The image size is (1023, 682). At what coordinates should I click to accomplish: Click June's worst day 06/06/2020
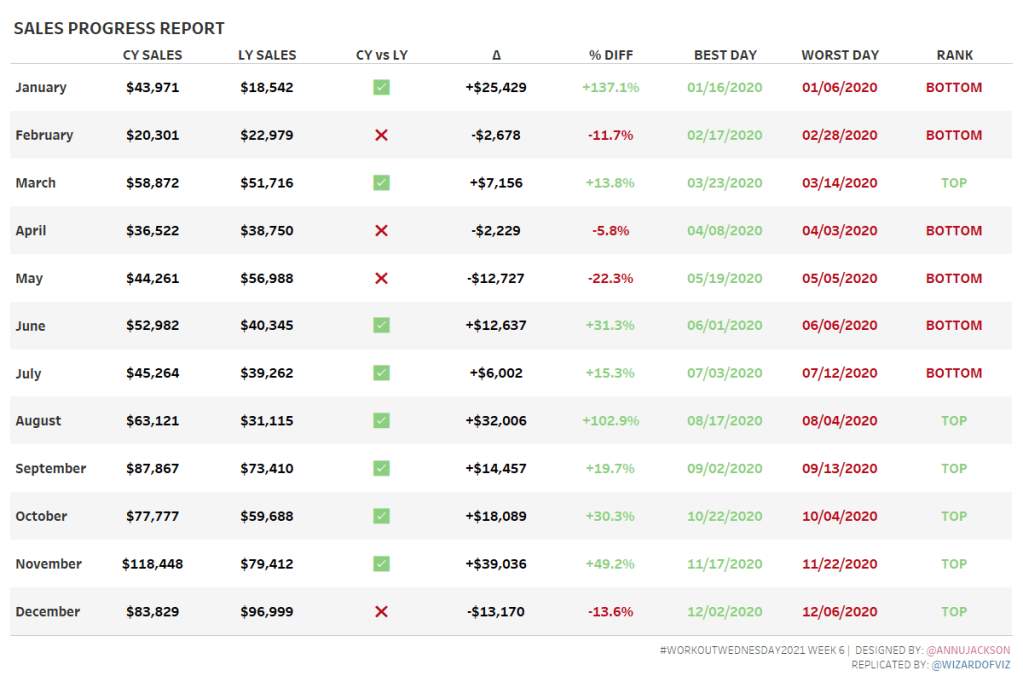click(839, 326)
